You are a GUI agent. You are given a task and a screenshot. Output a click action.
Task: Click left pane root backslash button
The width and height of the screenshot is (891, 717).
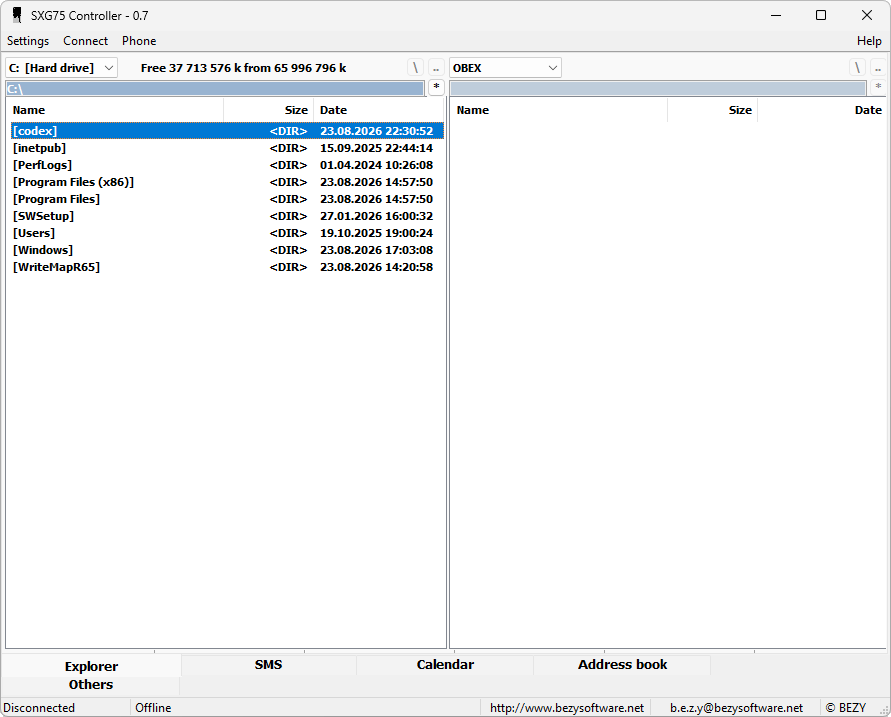coord(415,68)
